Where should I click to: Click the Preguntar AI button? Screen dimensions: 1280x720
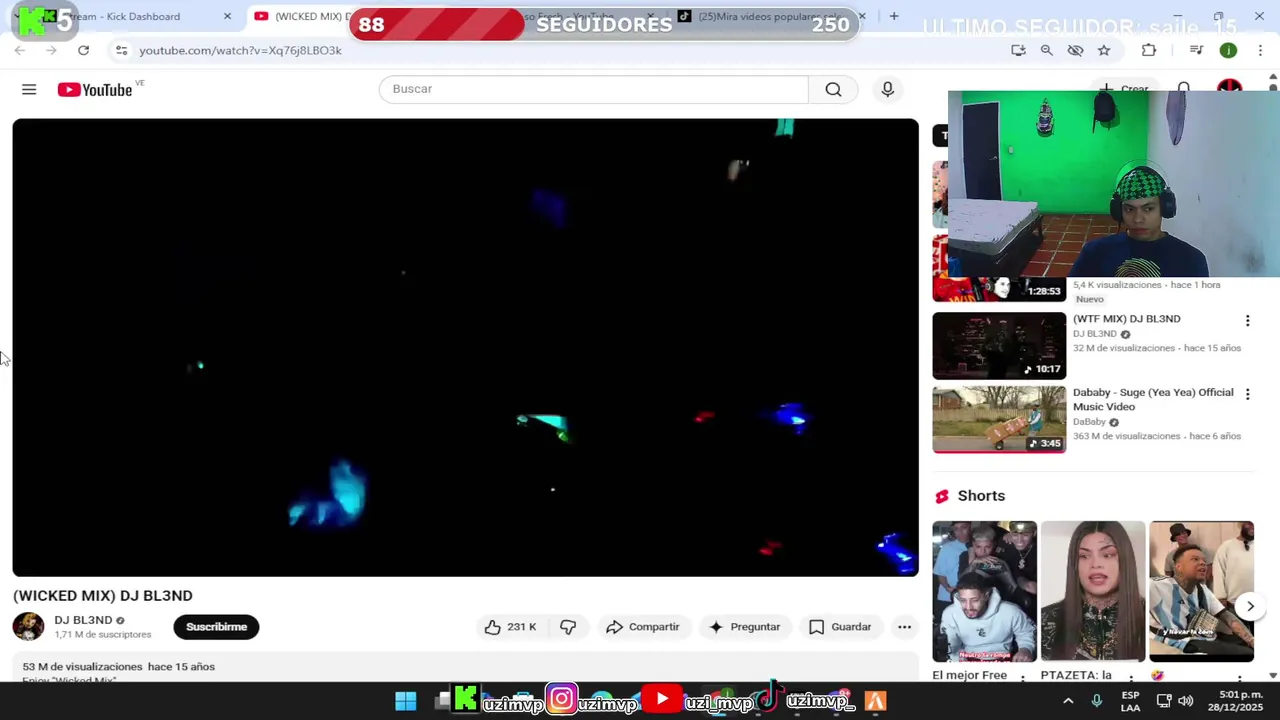(744, 627)
